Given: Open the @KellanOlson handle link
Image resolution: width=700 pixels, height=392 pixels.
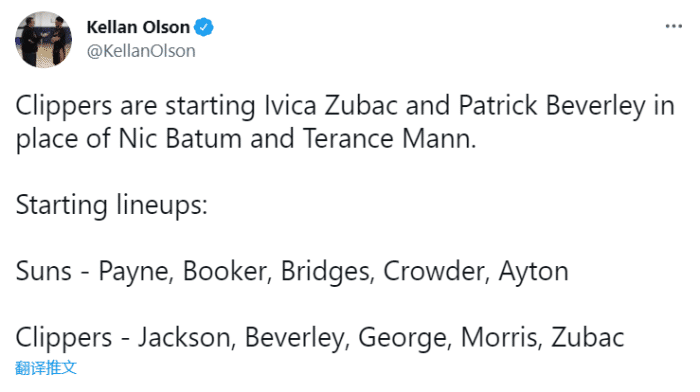Looking at the screenshot, I should [141, 51].
